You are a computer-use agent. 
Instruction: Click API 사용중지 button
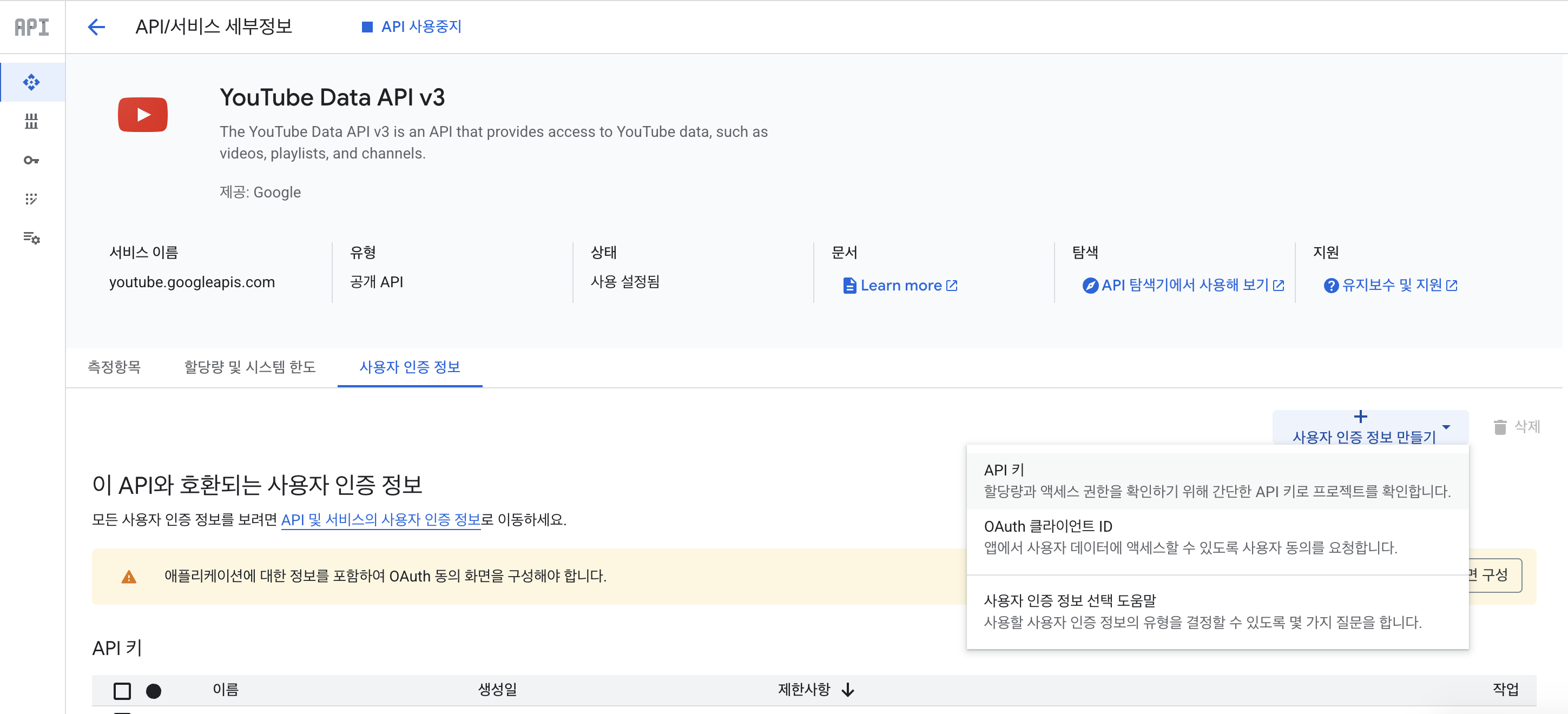point(412,27)
